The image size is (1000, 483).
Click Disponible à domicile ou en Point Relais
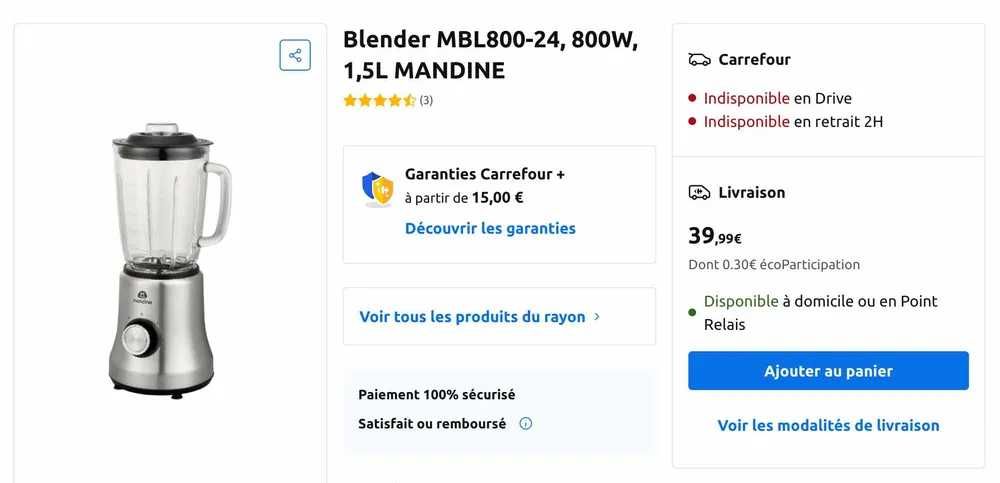pyautogui.click(x=820, y=312)
